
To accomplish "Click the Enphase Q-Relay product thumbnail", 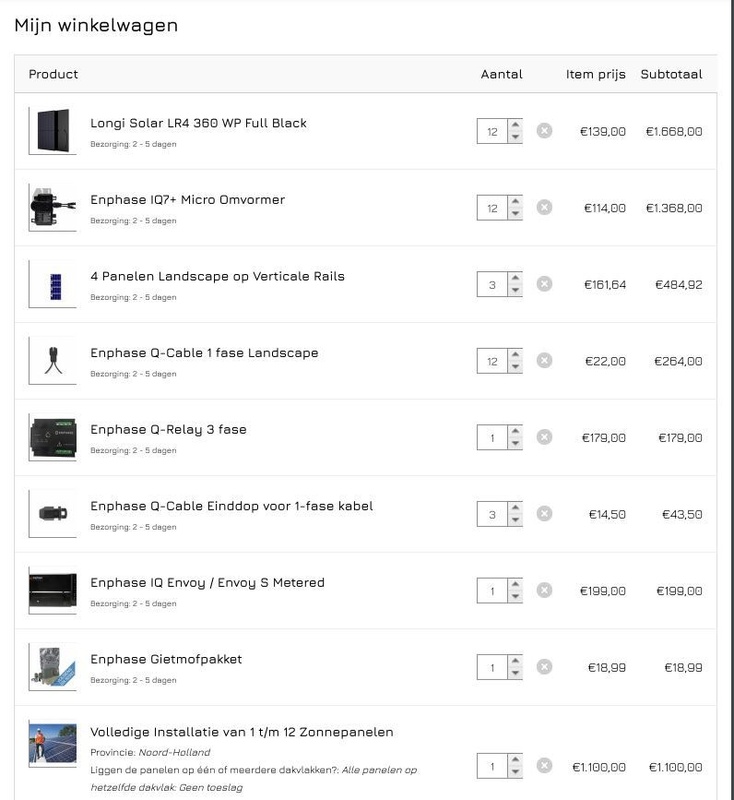I will [x=52, y=437].
